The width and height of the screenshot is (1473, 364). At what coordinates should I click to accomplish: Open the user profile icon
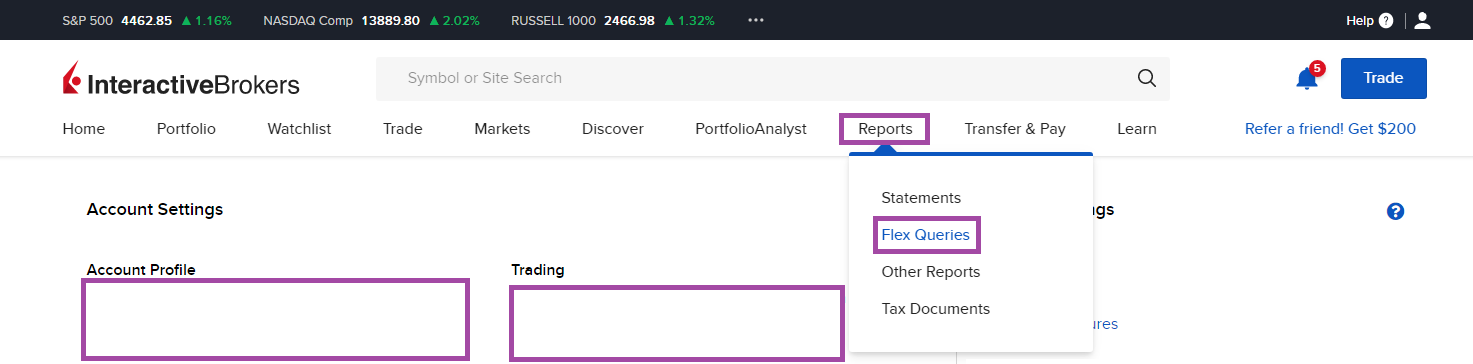1423,20
